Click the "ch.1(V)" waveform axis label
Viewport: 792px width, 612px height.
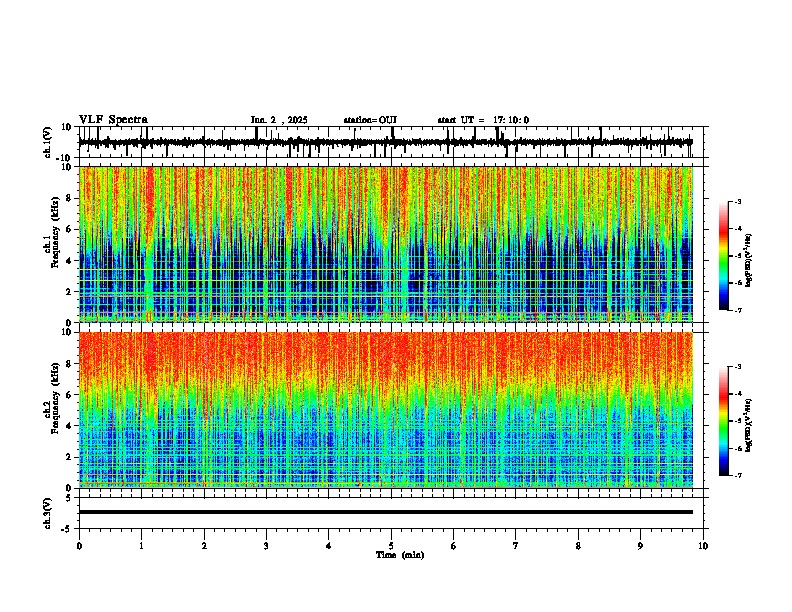point(47,142)
